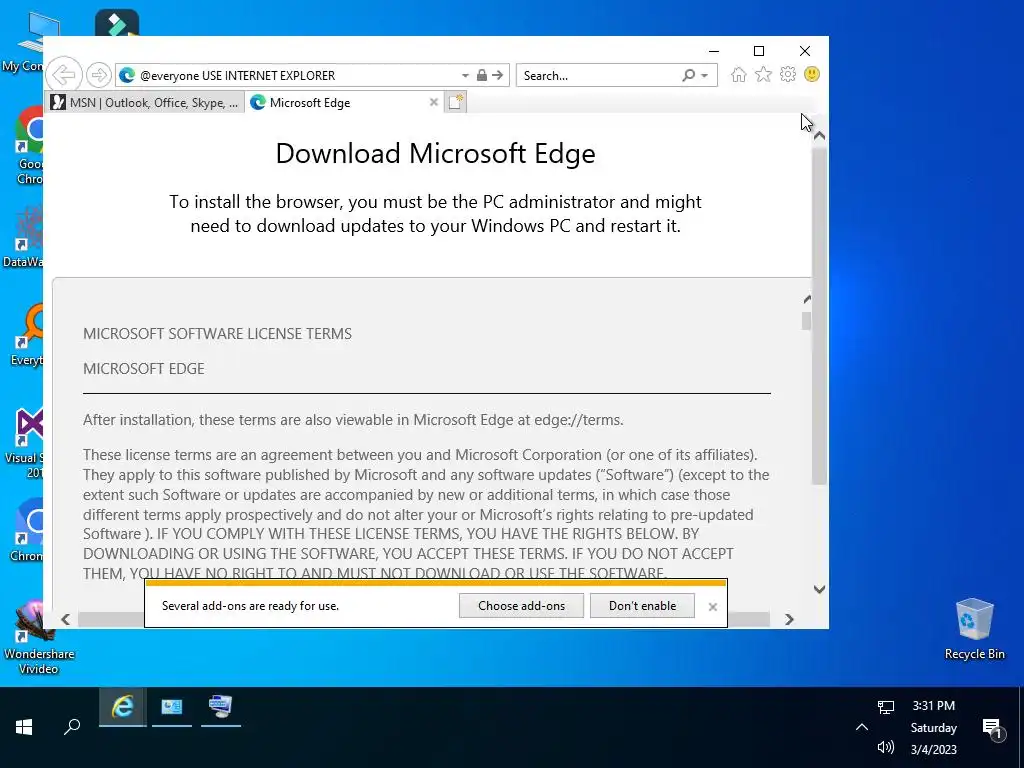This screenshot has height=768, width=1024.
Task: Click the Back arrow in Internet Explorer
Action: (64, 75)
